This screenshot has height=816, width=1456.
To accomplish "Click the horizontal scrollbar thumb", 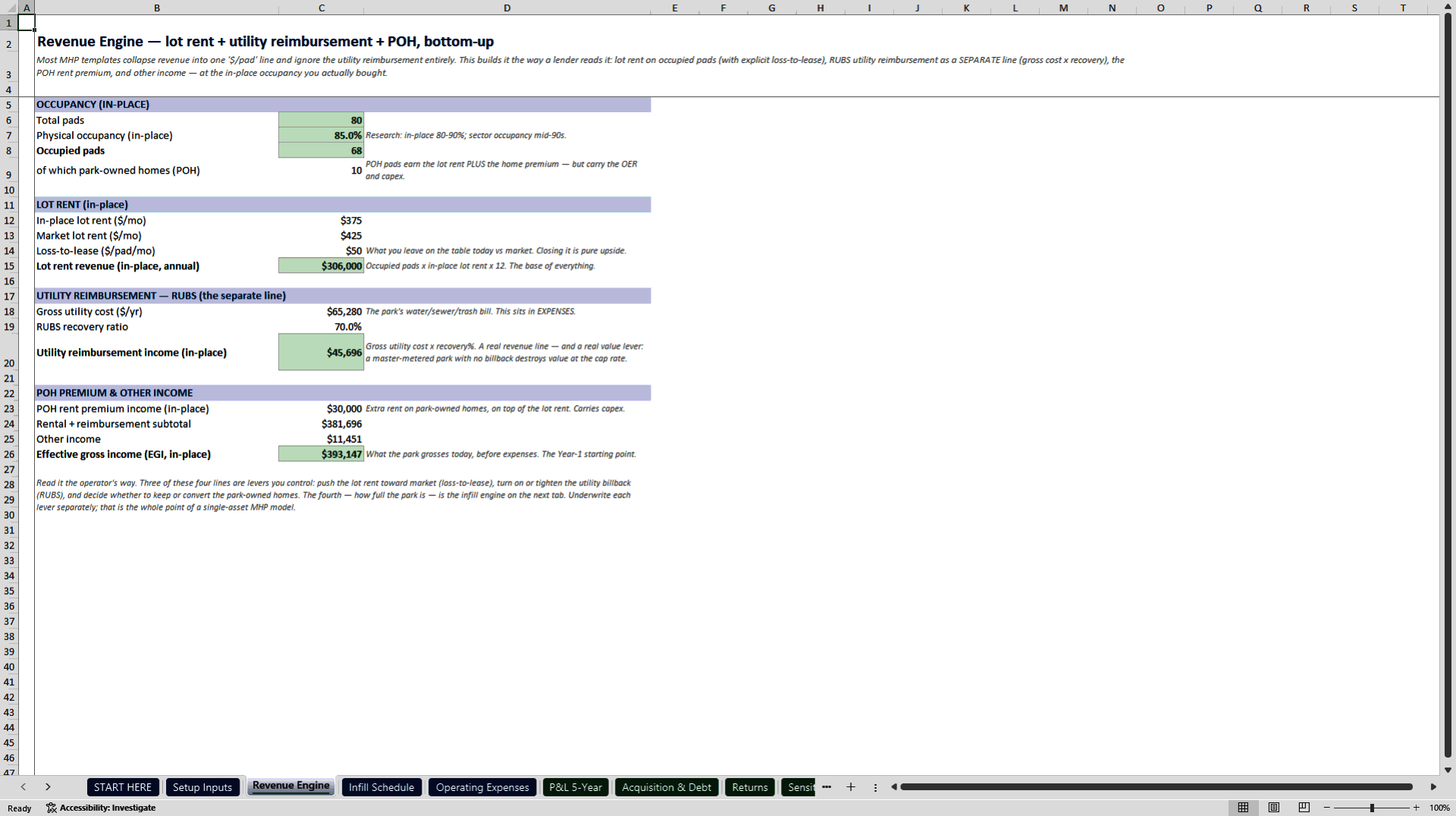I will click(1156, 787).
